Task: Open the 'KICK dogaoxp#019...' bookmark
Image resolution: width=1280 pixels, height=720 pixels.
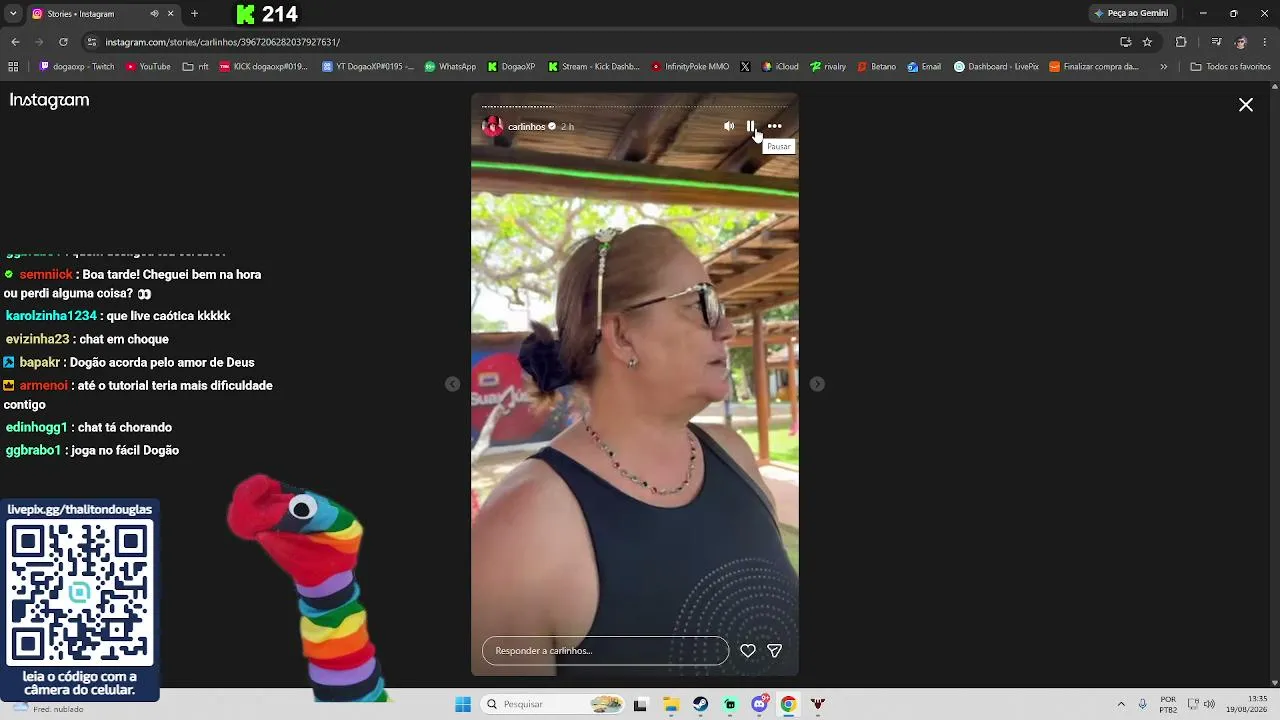Action: click(264, 67)
